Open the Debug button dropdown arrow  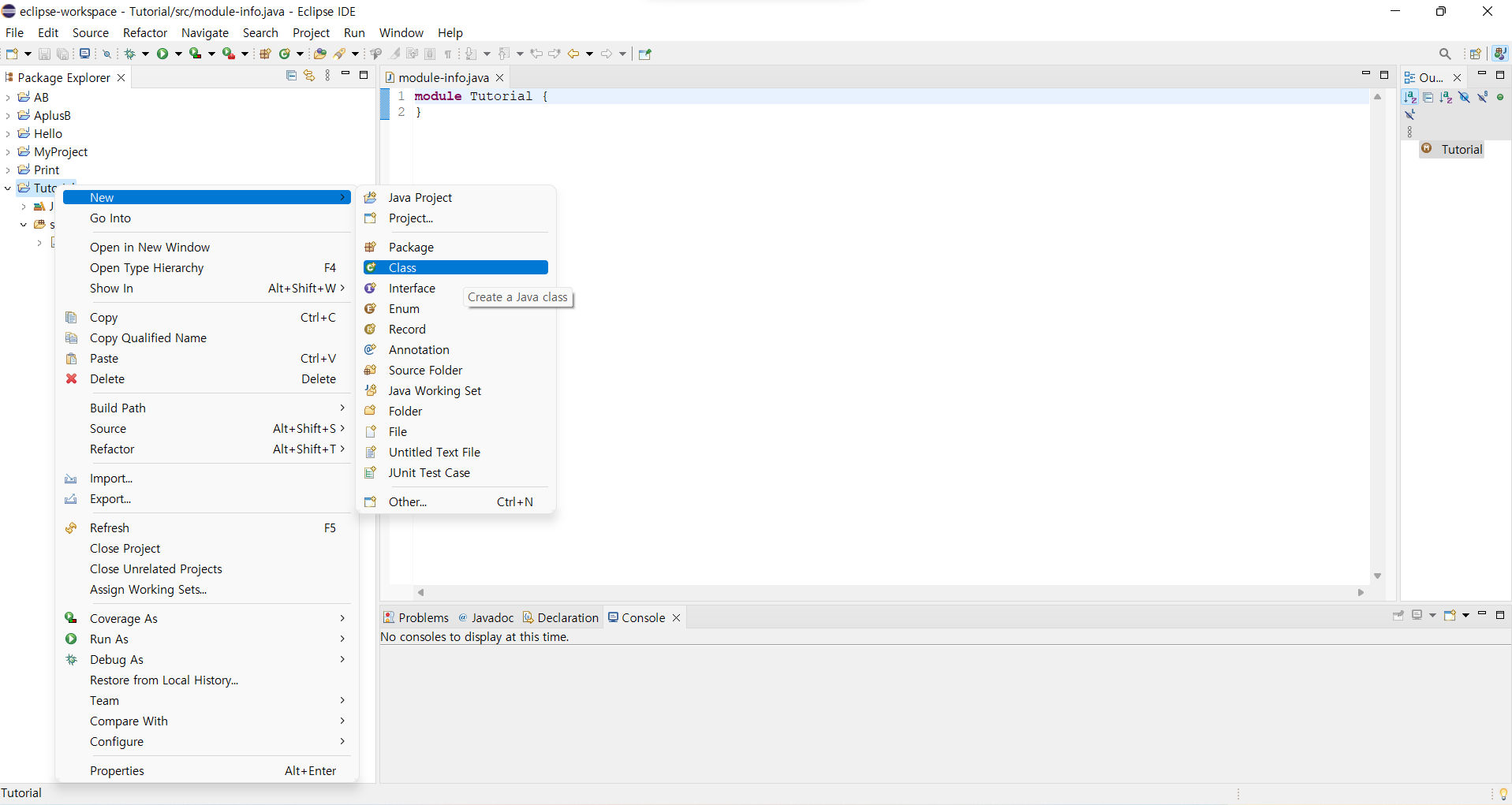(145, 54)
